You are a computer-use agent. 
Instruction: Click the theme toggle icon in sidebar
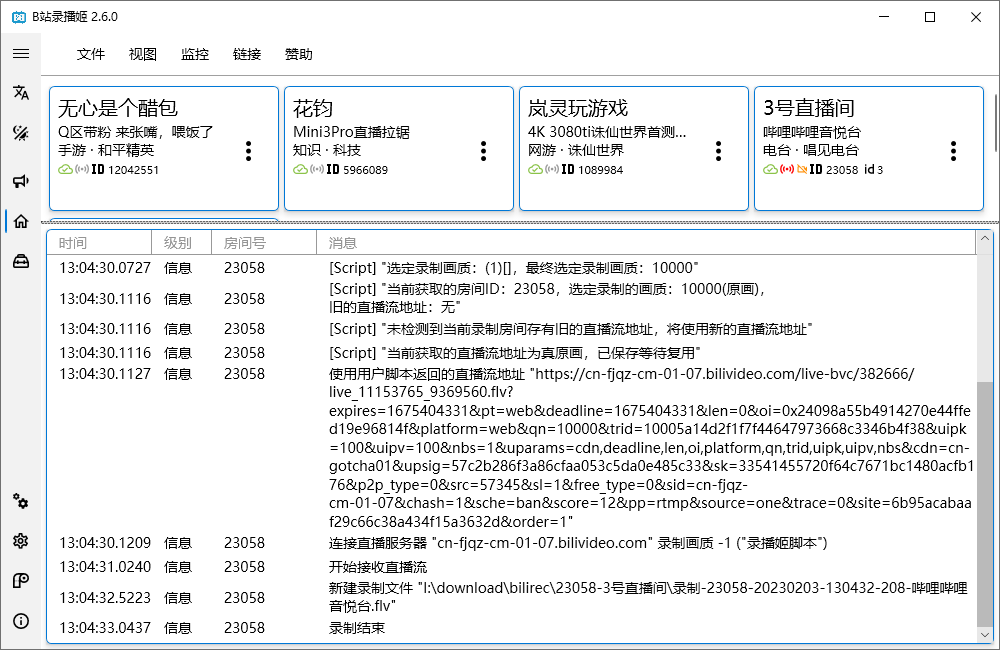(x=21, y=133)
